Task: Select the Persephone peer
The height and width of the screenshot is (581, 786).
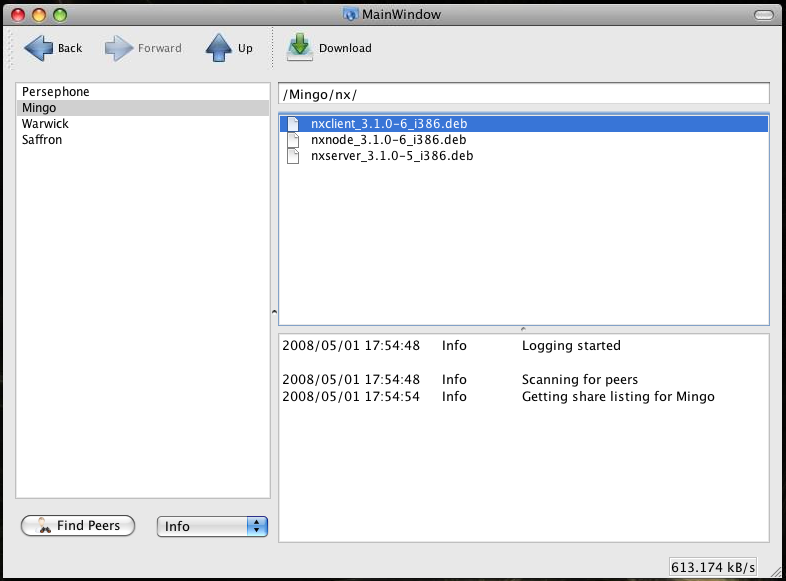Action: tap(56, 92)
